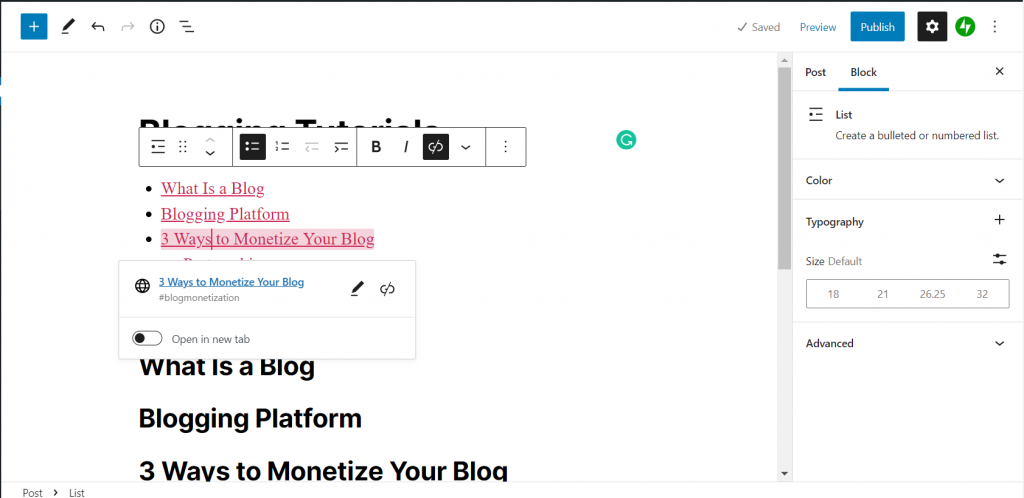Edit the link with pencil icon
Image resolution: width=1024 pixels, height=498 pixels.
pos(357,288)
